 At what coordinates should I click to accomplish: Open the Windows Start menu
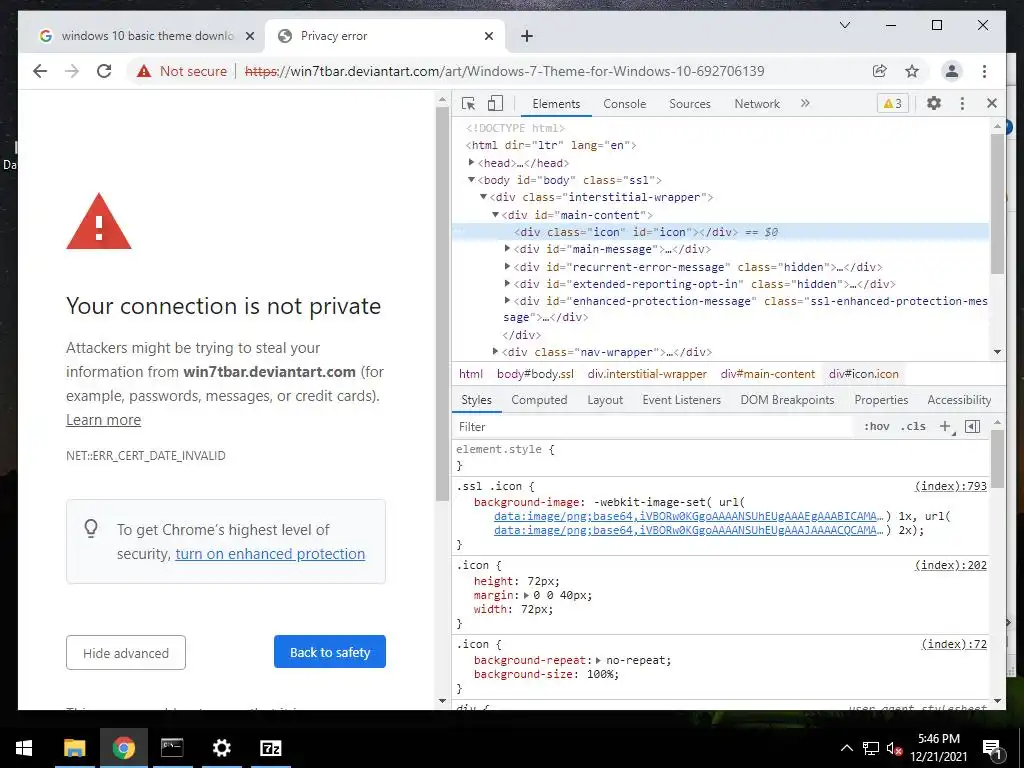(x=24, y=748)
